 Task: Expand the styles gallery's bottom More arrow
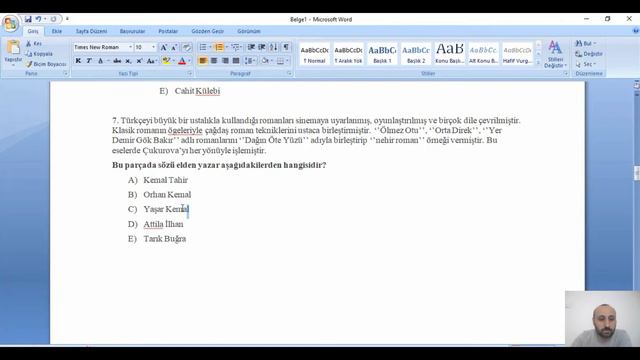click(x=538, y=62)
